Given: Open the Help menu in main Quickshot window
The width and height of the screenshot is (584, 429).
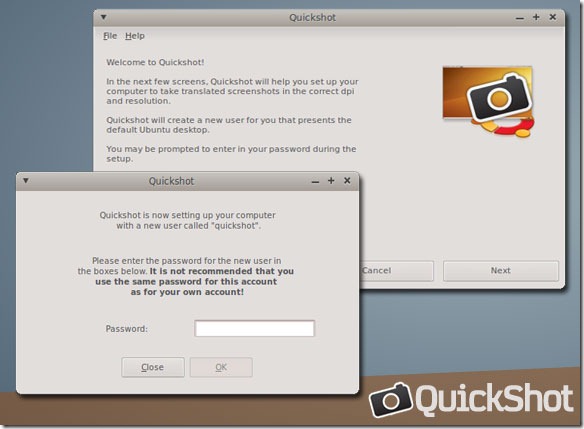Looking at the screenshot, I should (x=135, y=36).
